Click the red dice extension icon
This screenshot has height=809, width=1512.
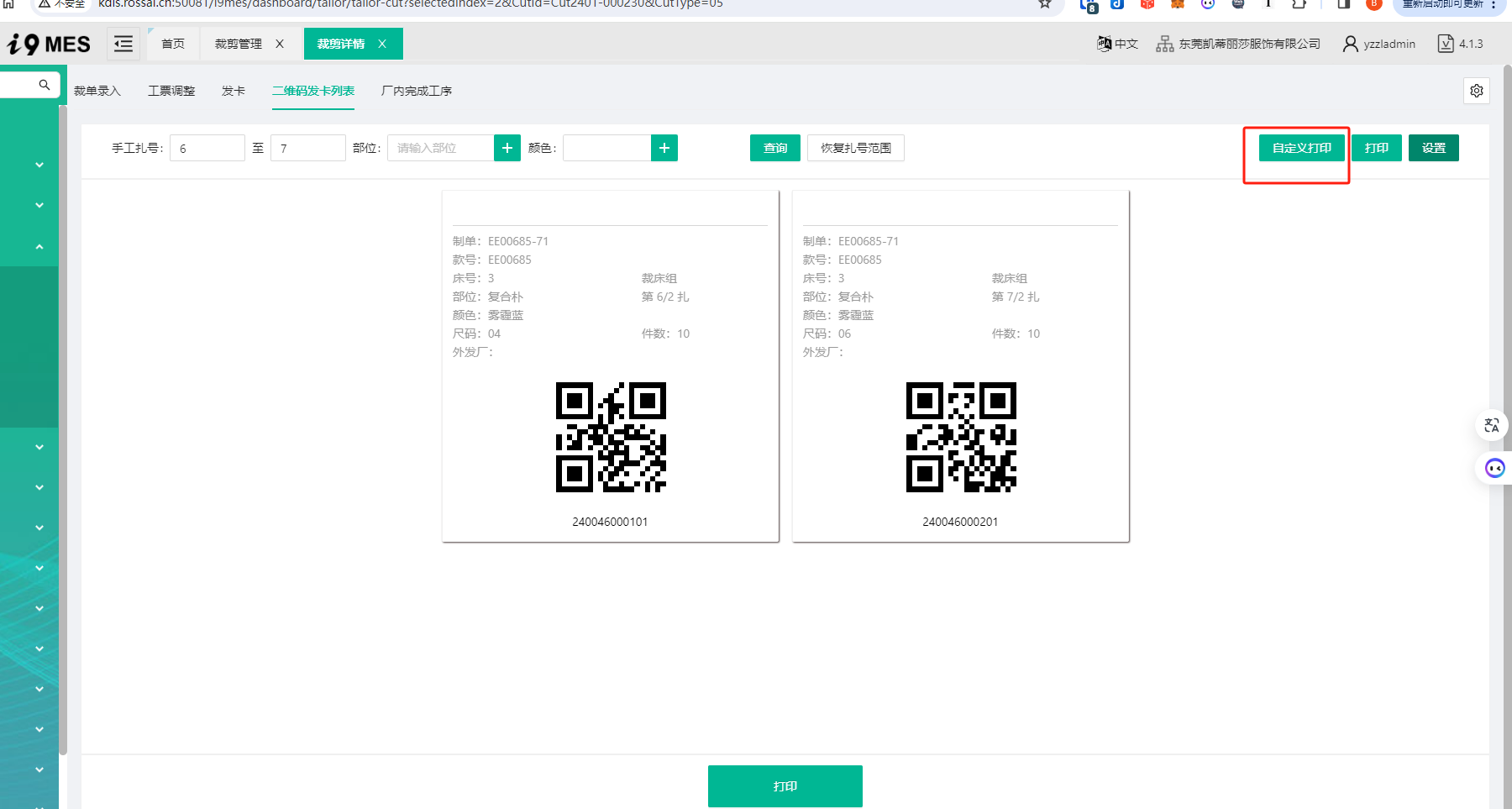click(x=1147, y=3)
